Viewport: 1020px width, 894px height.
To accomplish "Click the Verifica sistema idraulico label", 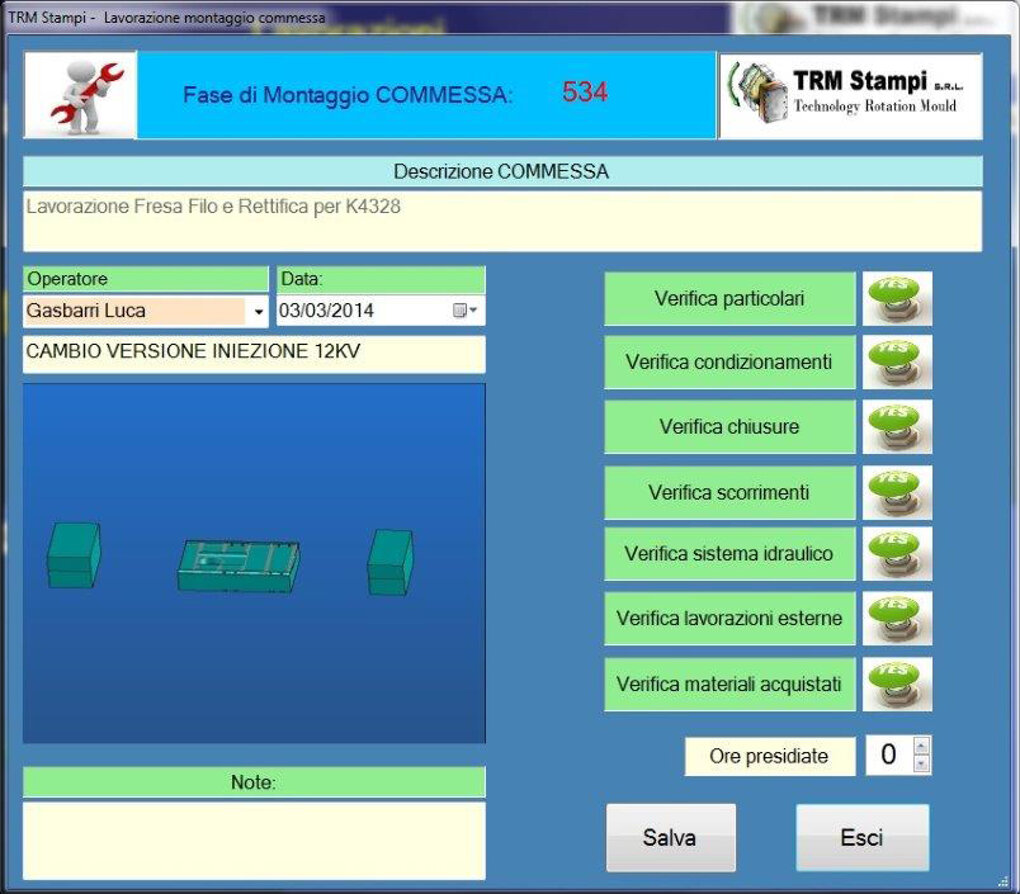I will pos(729,553).
